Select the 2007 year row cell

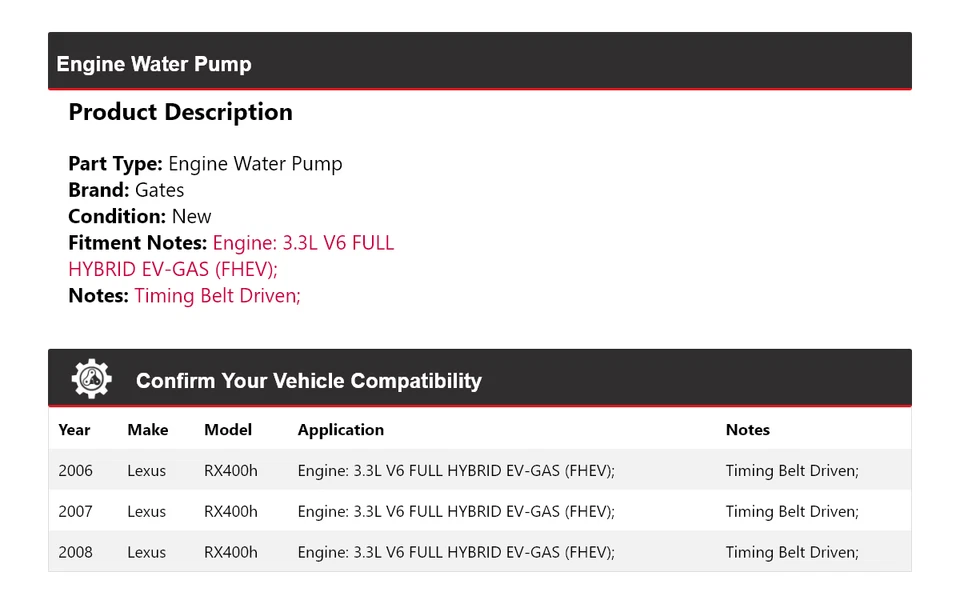pyautogui.click(x=75, y=512)
